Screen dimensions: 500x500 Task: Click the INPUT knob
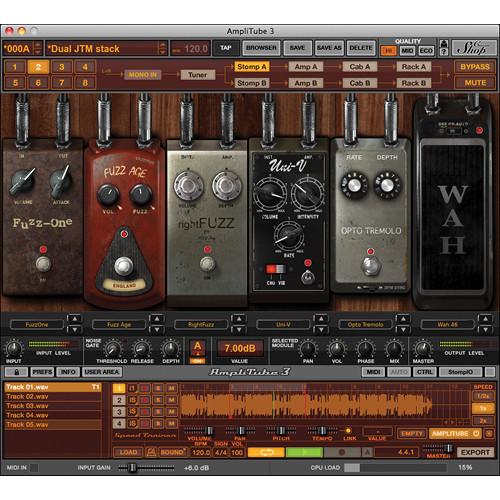(x=14, y=349)
